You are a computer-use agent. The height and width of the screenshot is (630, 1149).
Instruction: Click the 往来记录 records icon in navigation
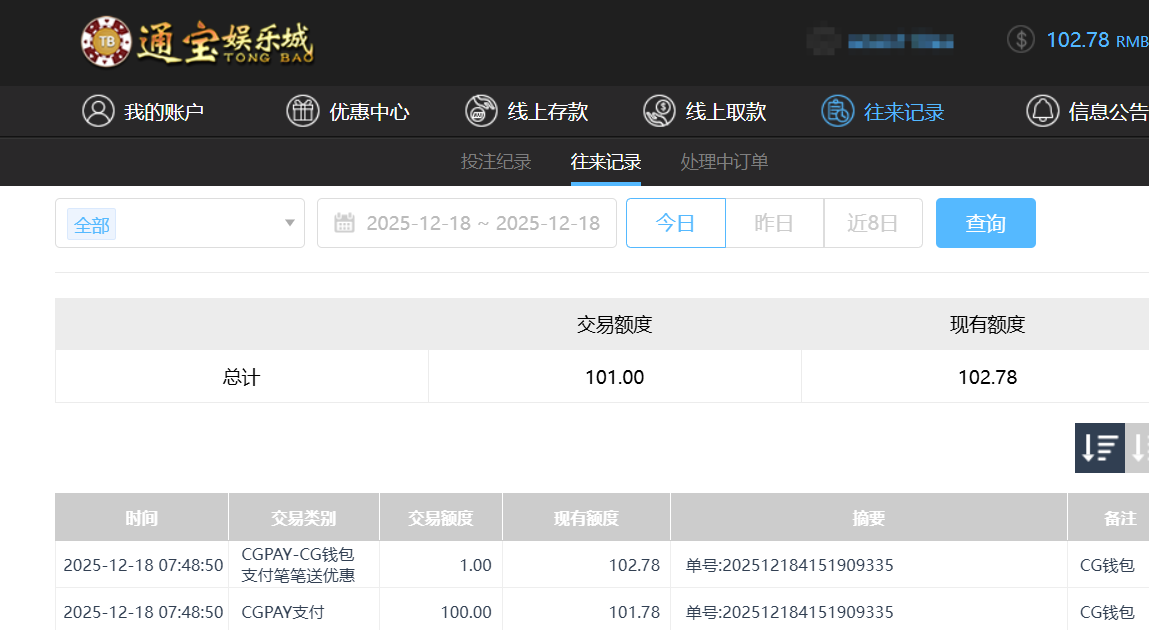[x=837, y=111]
